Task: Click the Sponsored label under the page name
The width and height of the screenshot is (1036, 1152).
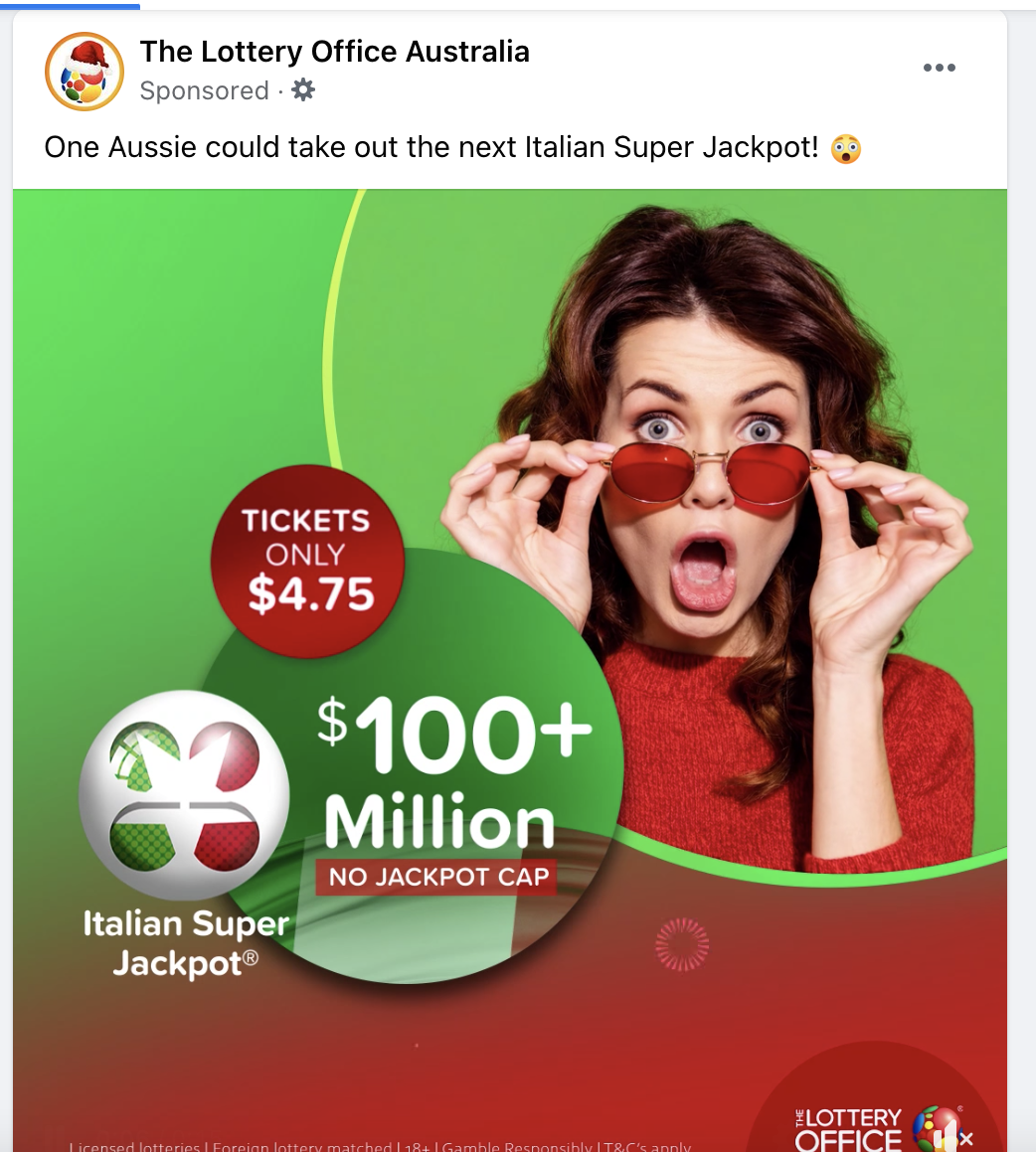Action: (x=204, y=90)
